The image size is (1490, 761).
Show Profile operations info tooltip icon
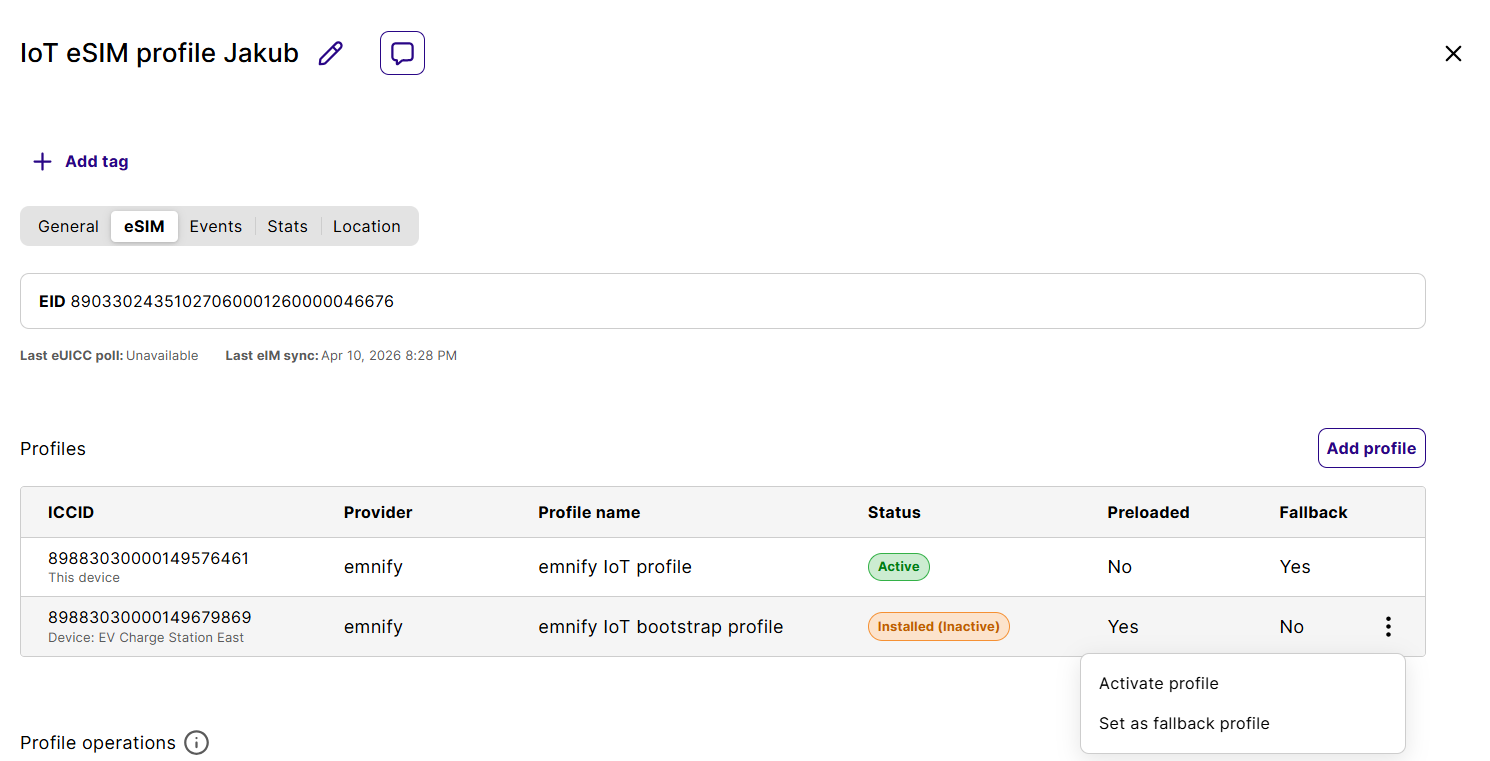[x=197, y=743]
